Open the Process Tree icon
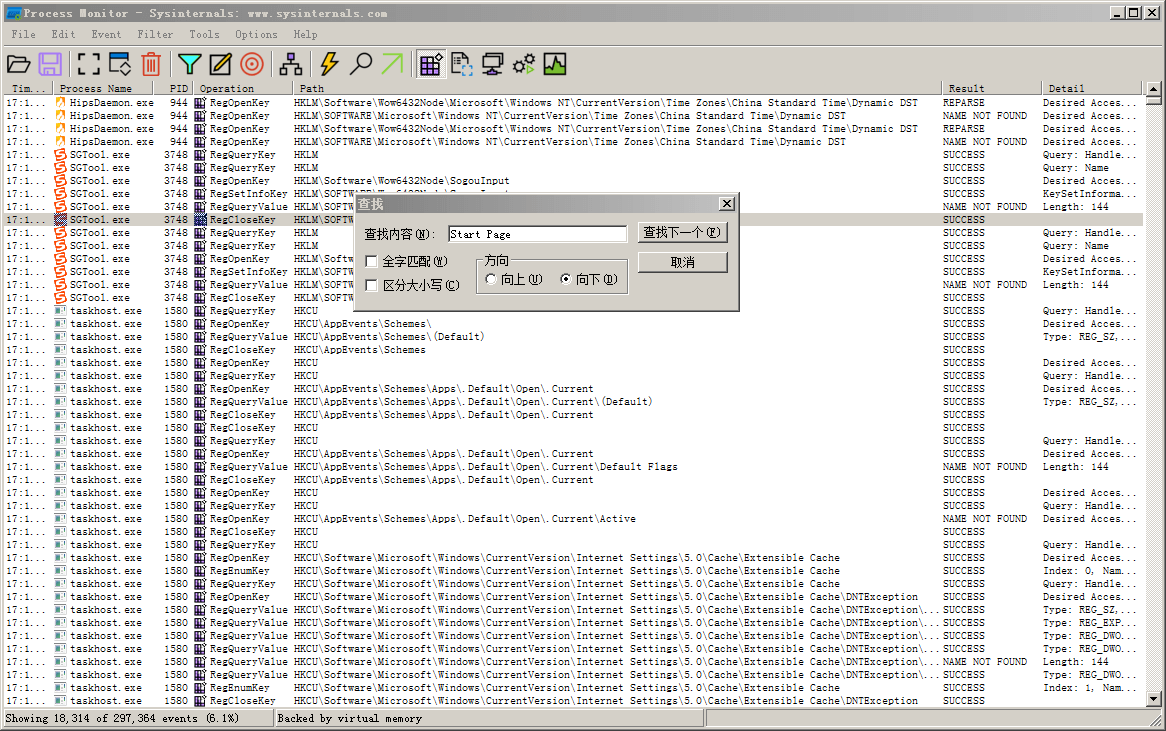The height and width of the screenshot is (731, 1166). pyautogui.click(x=291, y=65)
